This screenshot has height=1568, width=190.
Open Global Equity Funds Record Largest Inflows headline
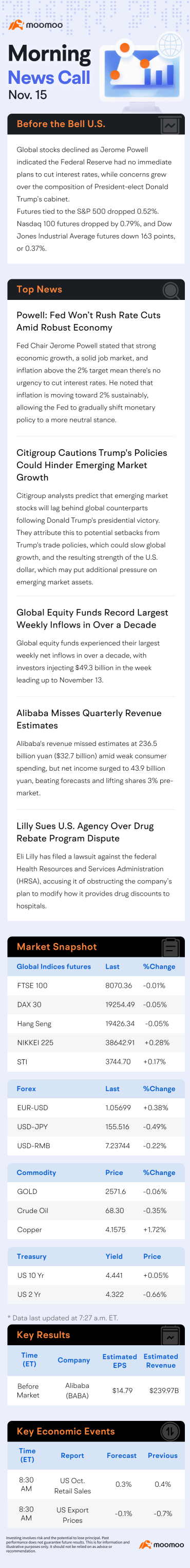coord(92,618)
